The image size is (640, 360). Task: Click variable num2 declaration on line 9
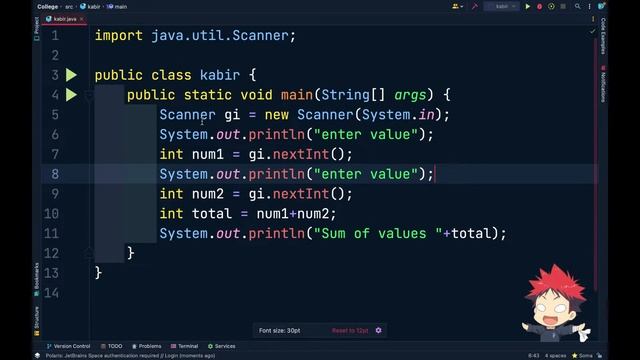pos(208,194)
